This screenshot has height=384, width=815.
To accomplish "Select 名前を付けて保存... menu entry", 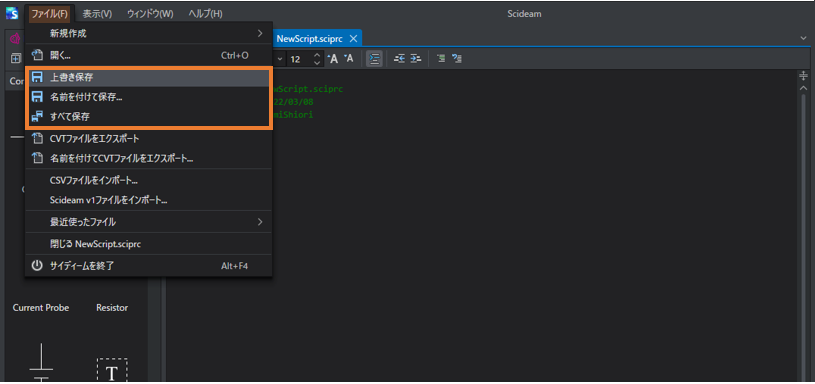I will (148, 97).
